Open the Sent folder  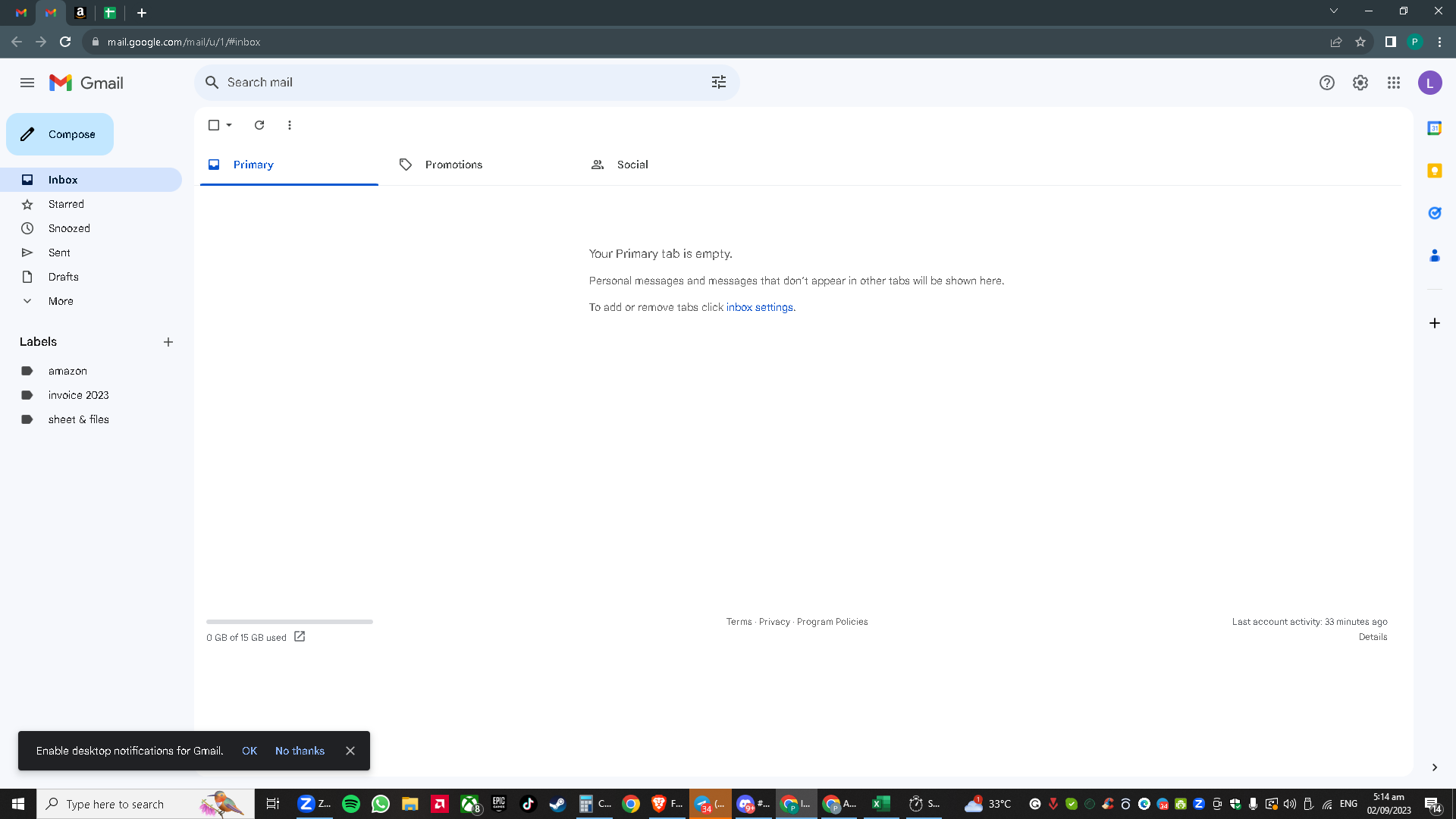pos(91,253)
